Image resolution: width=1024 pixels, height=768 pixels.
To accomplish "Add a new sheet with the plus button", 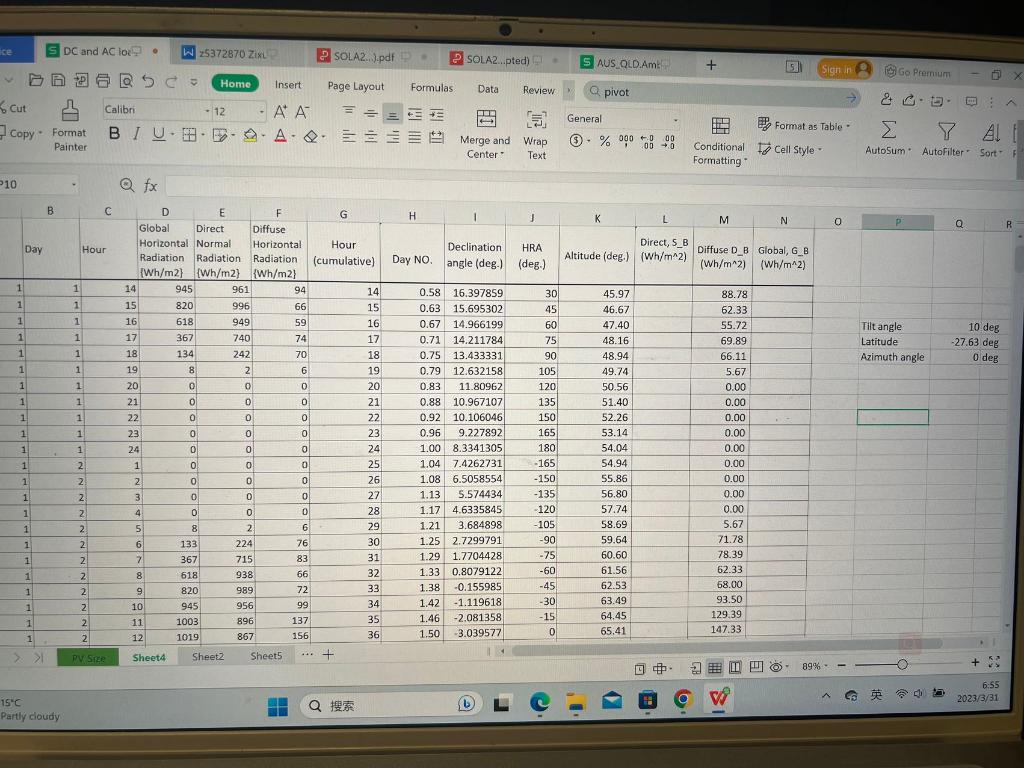I will pos(328,654).
